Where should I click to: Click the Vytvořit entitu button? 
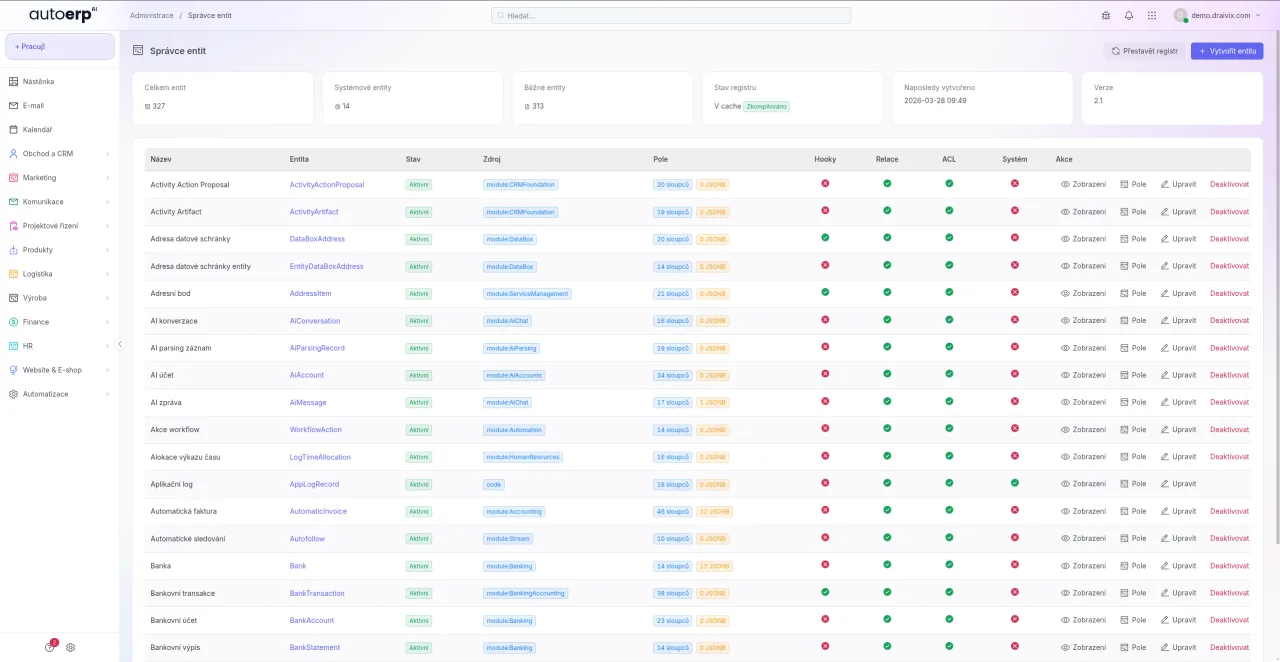click(1227, 51)
